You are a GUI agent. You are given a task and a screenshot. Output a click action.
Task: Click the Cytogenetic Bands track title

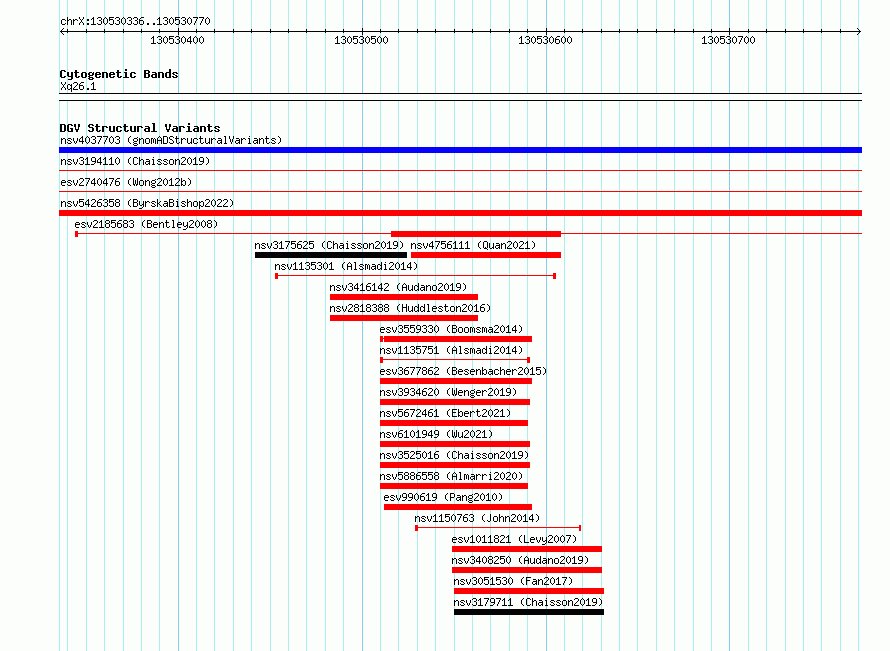tap(119, 74)
